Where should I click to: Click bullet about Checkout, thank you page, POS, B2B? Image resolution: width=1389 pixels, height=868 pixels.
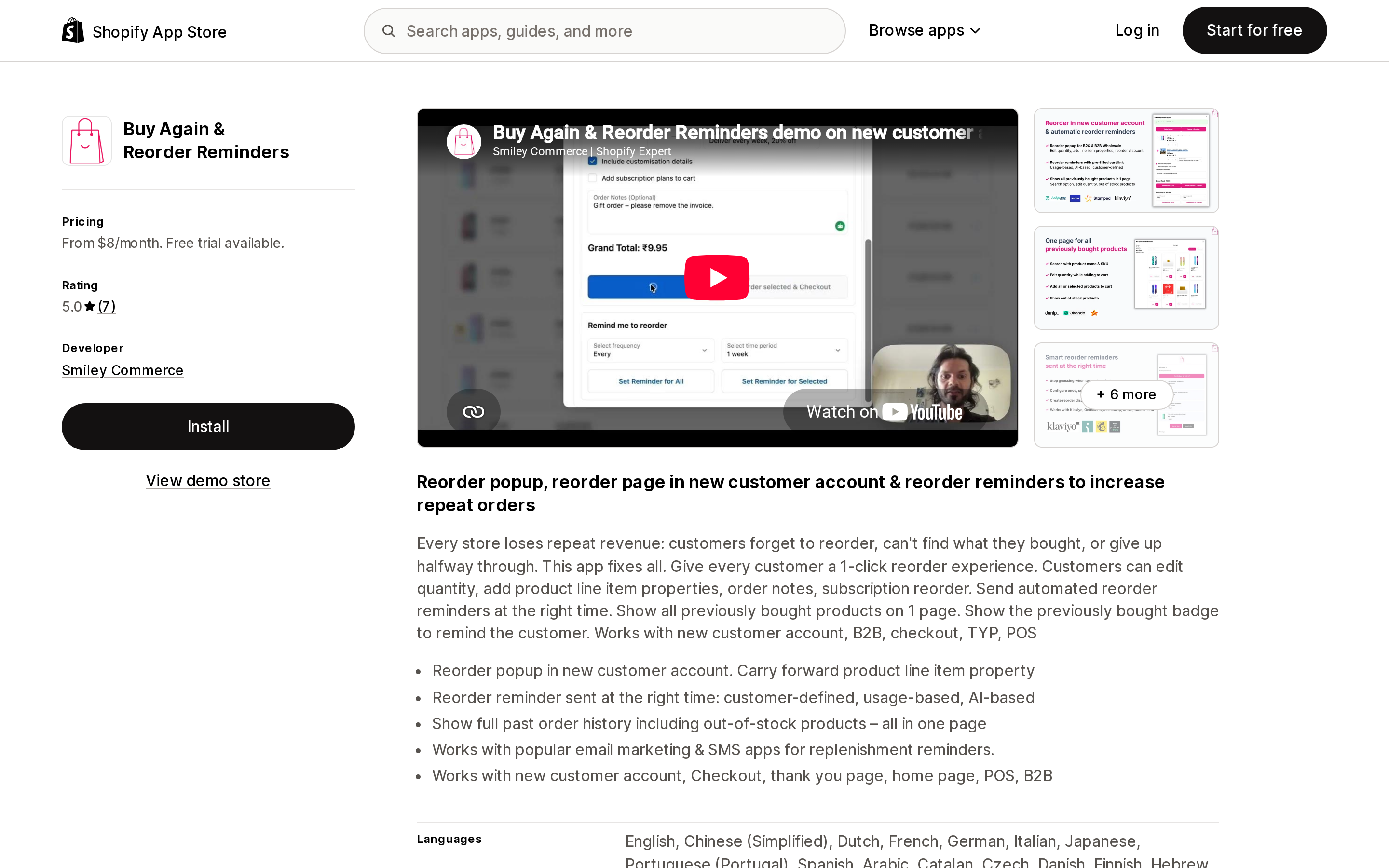742,775
